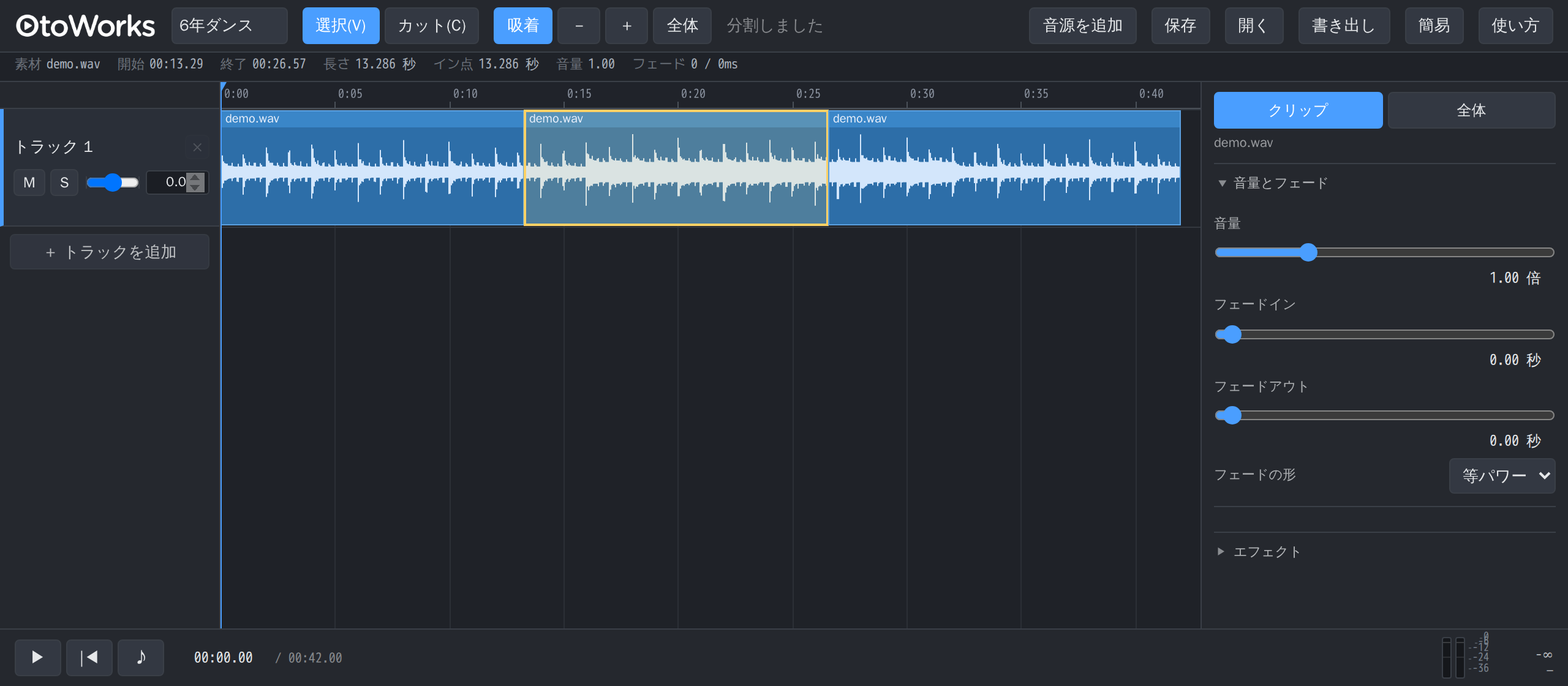1568x686 pixels.
Task: Click the 素材 demo.wav info text
Action: pyautogui.click(x=58, y=64)
